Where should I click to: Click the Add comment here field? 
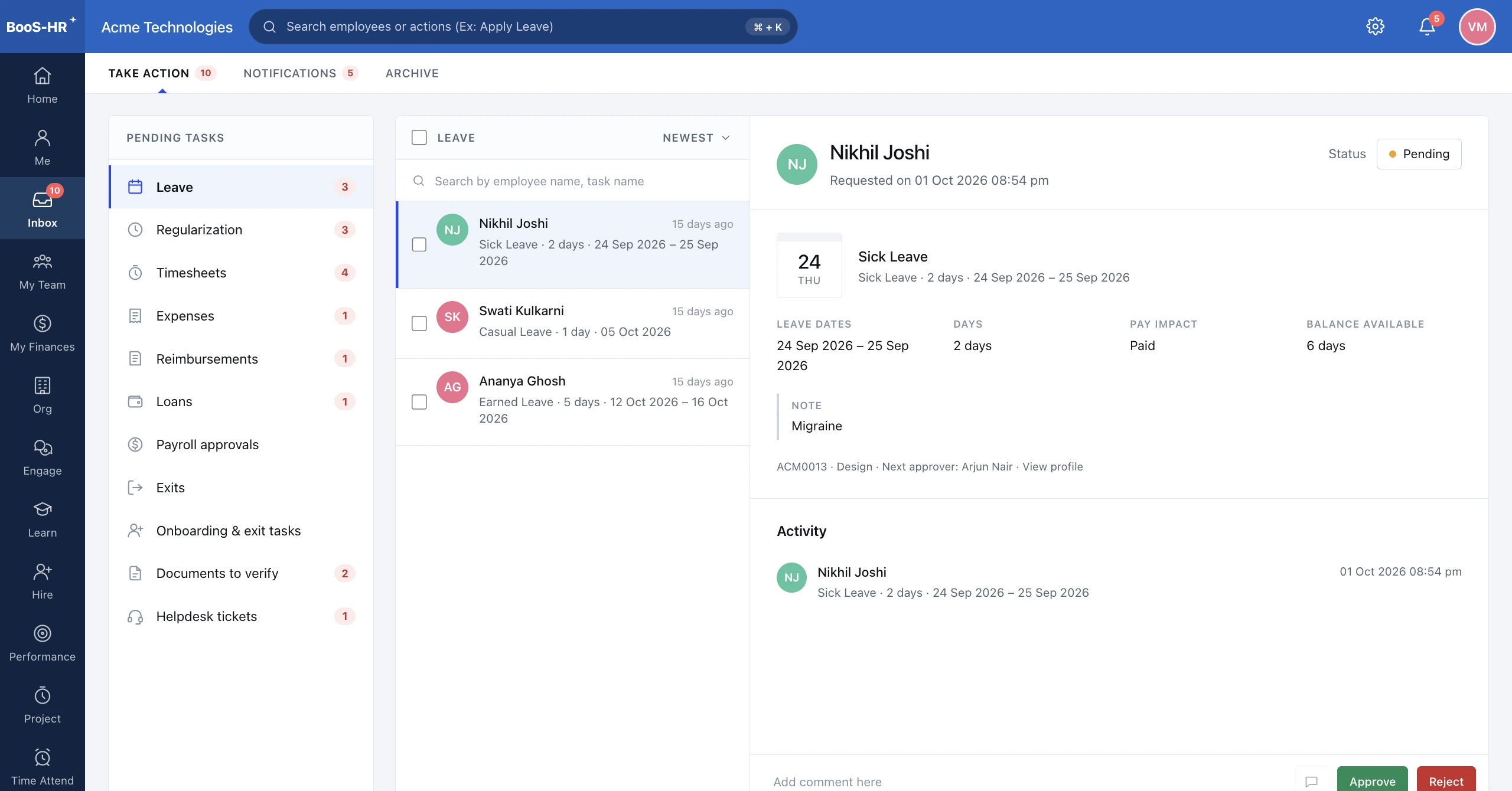1028,782
